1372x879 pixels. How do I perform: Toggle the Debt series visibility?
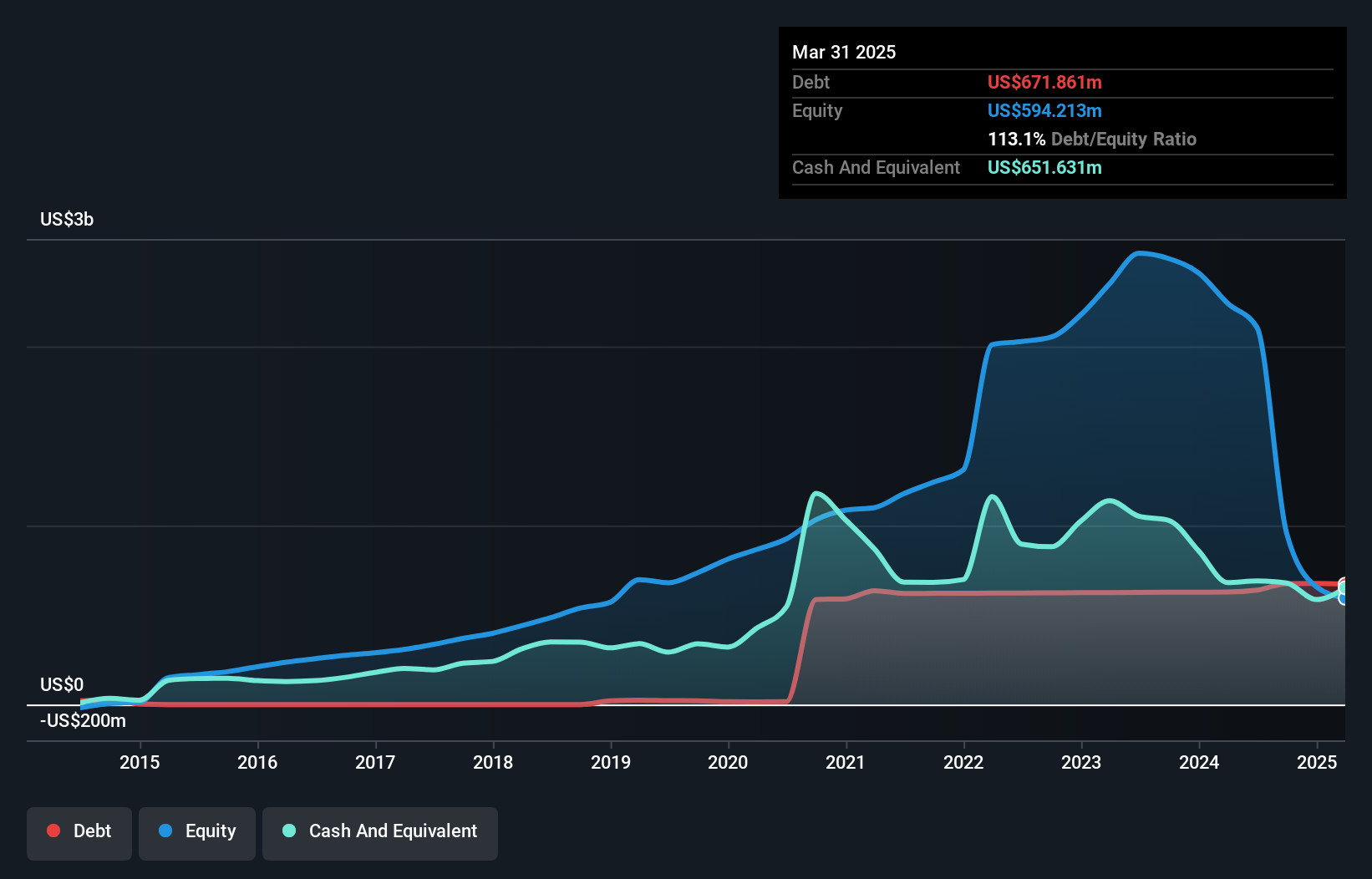79,831
